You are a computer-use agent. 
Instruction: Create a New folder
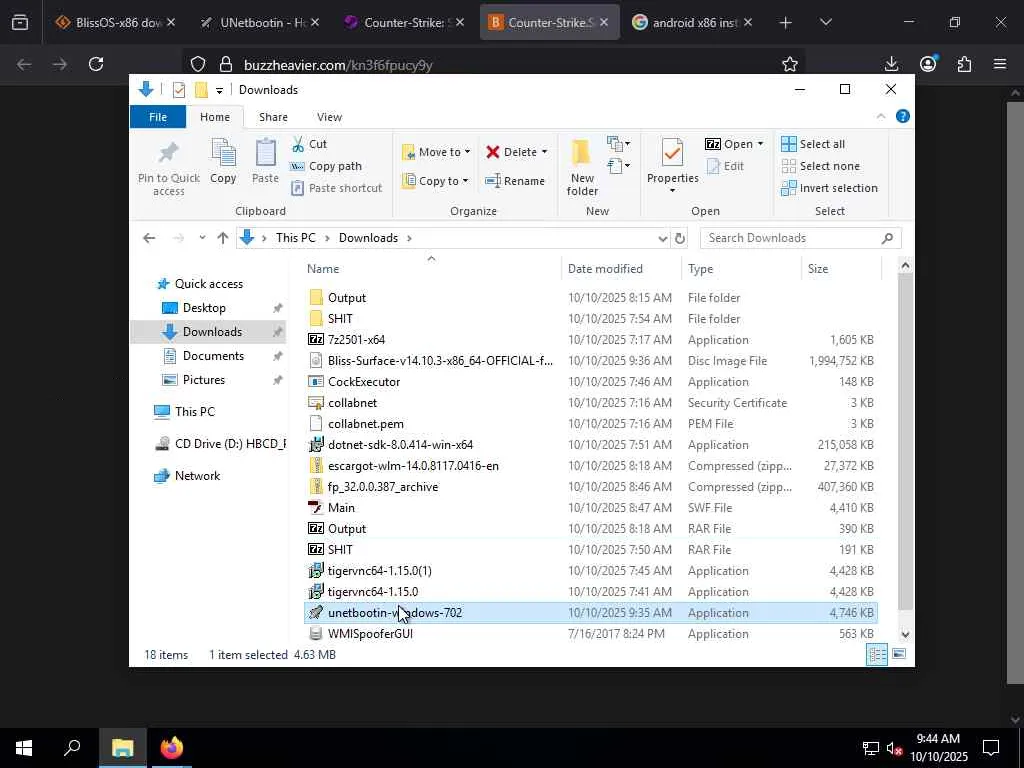tap(582, 167)
